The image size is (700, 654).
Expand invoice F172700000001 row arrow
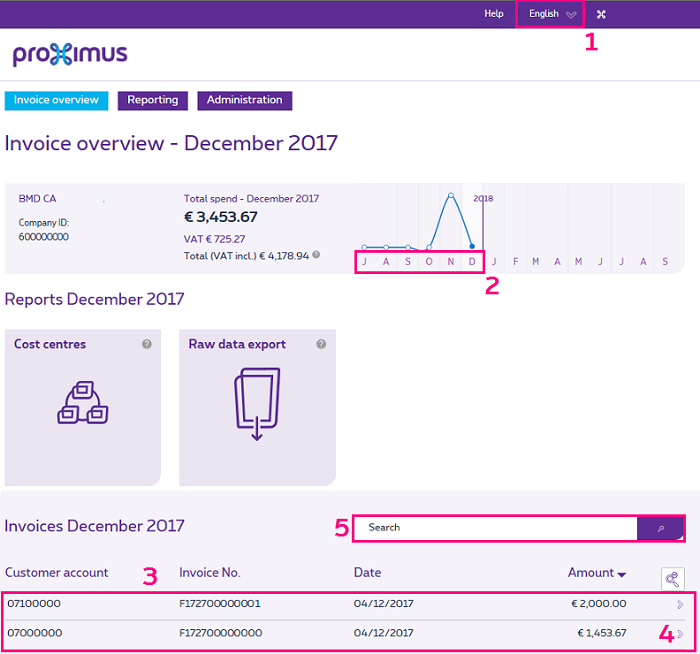[680, 604]
